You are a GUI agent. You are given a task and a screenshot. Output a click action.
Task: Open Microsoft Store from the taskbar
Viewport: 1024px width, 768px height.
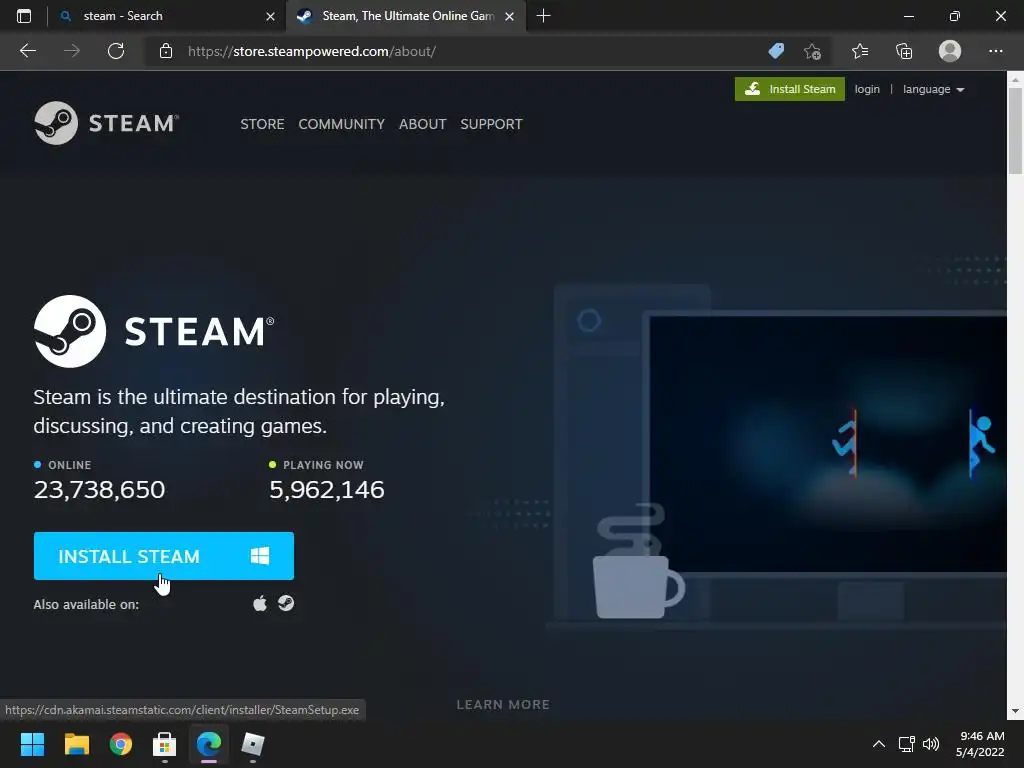[x=165, y=744]
